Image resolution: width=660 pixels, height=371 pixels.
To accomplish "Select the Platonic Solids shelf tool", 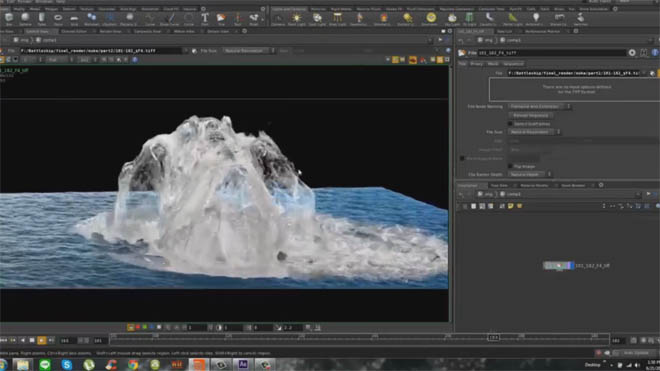I will click(x=129, y=19).
